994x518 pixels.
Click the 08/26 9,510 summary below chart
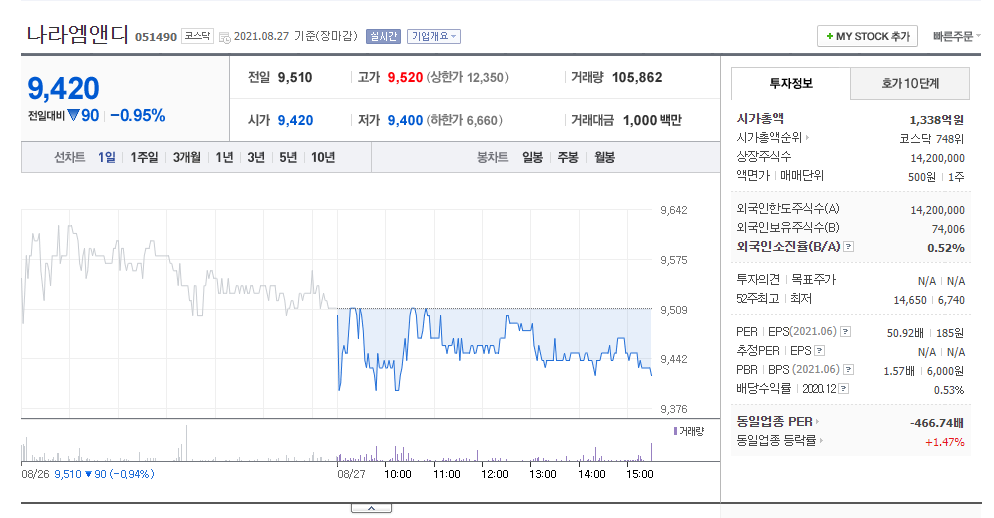(87, 474)
